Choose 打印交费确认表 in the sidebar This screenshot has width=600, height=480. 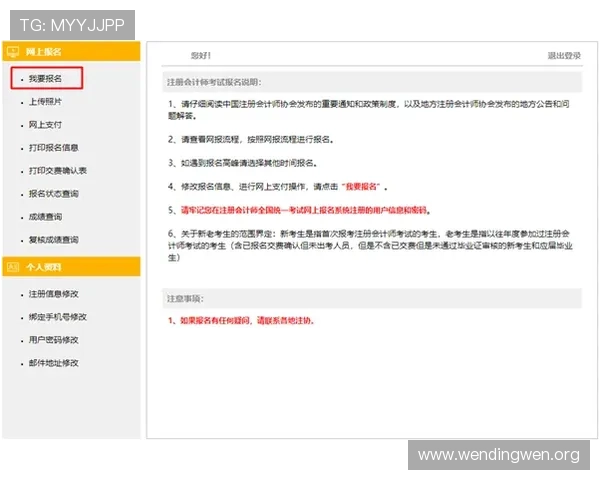click(58, 171)
